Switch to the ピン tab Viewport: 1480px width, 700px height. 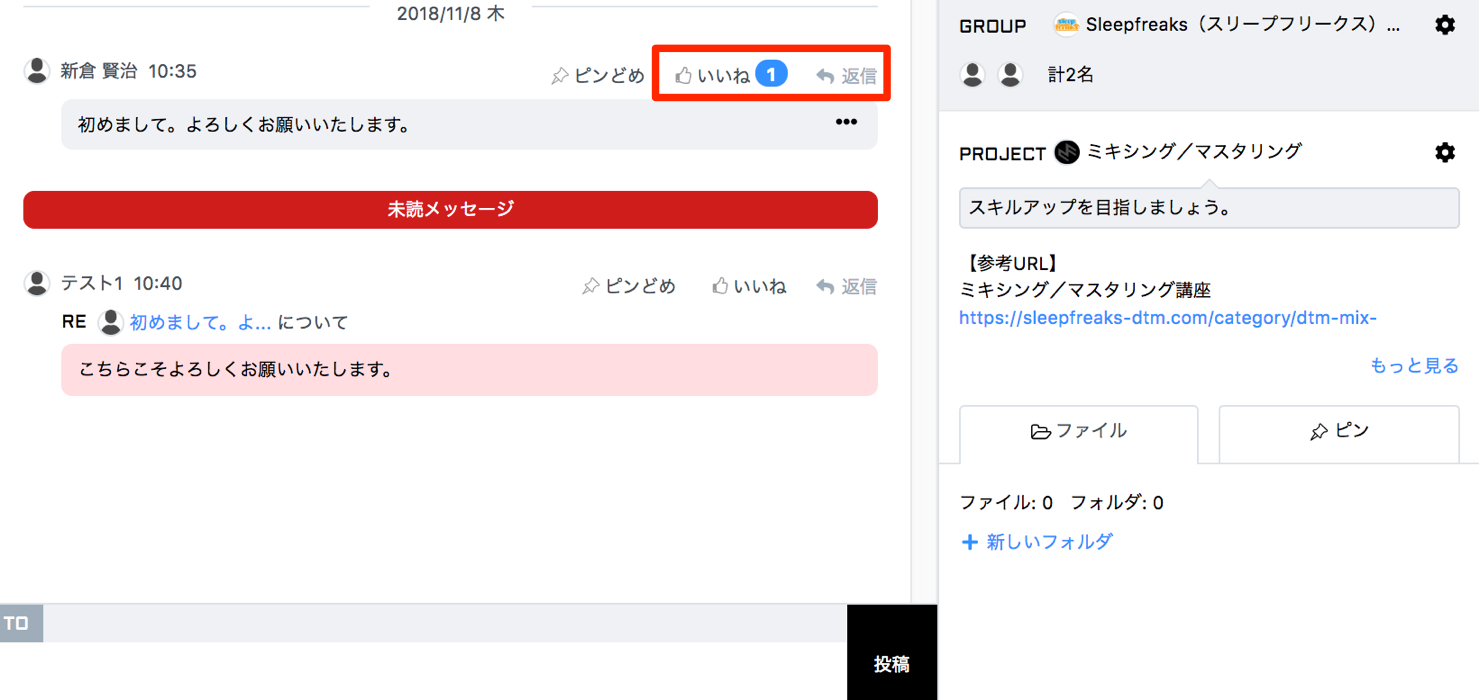pyautogui.click(x=1339, y=432)
